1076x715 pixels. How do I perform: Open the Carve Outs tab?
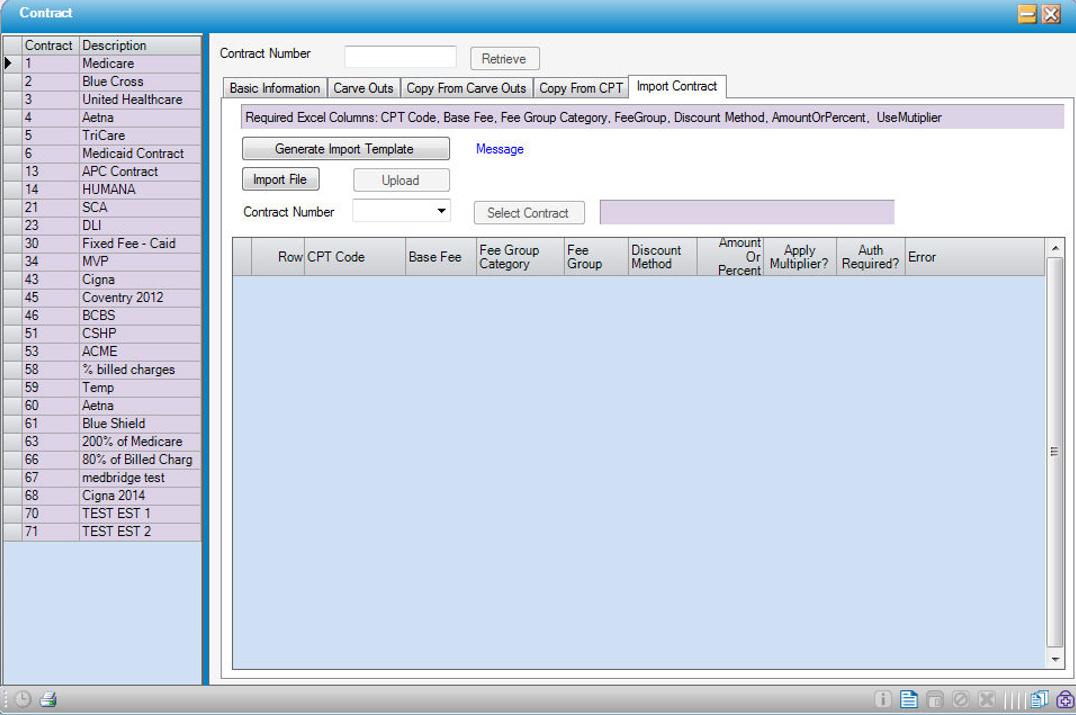pos(363,88)
